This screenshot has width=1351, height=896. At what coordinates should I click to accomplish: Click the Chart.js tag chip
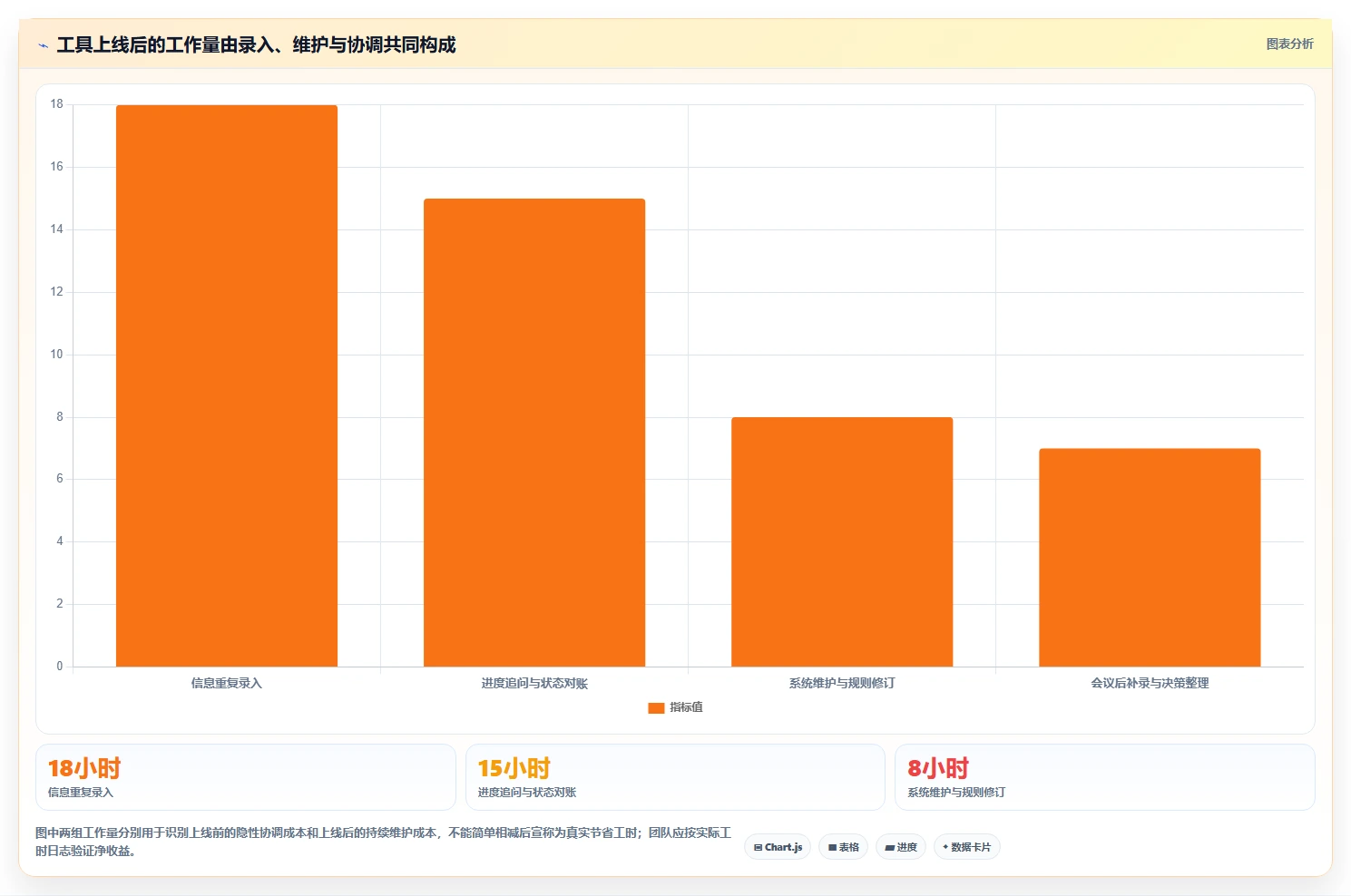pos(778,847)
